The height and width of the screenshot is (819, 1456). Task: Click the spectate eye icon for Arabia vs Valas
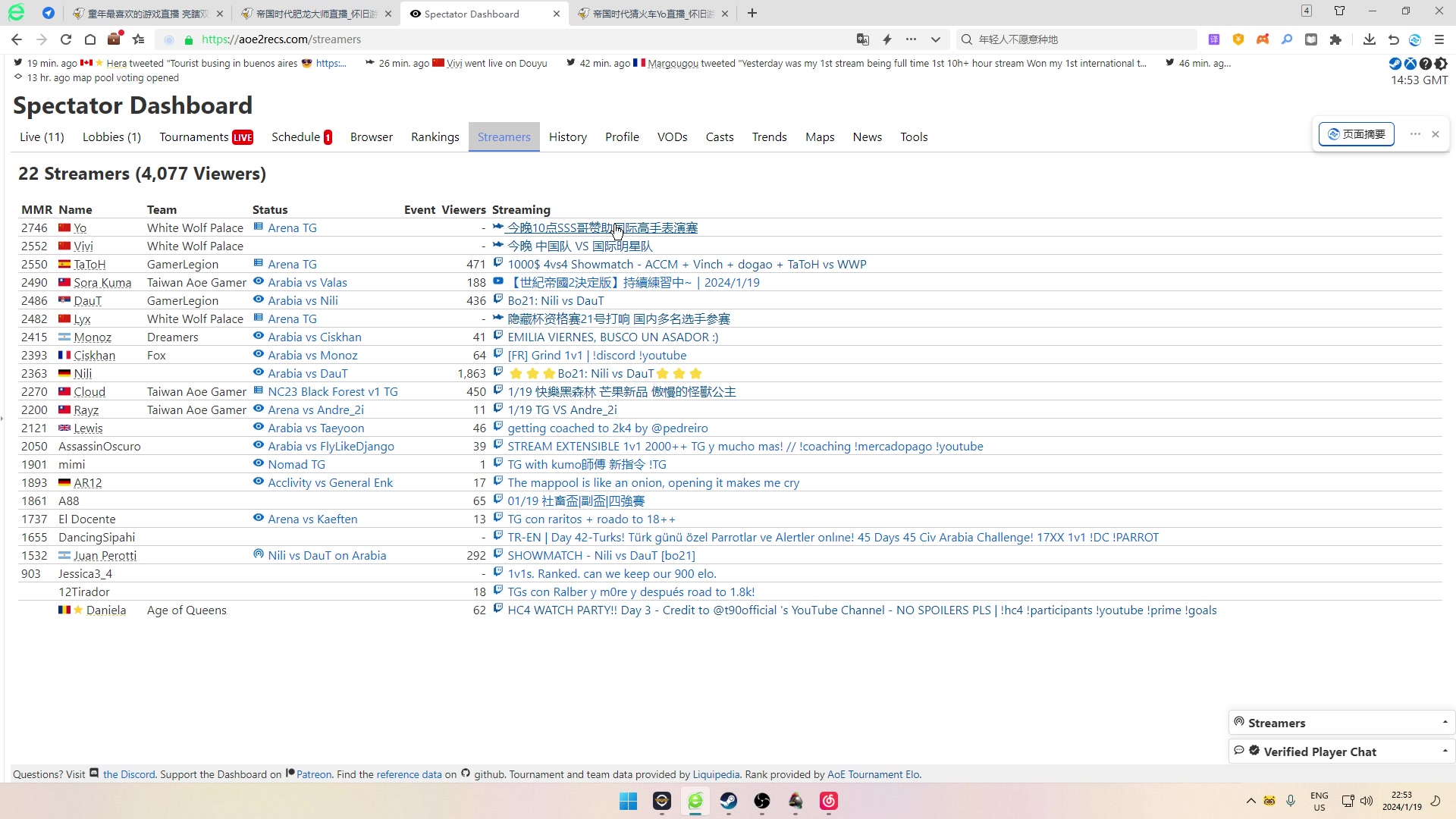click(259, 281)
